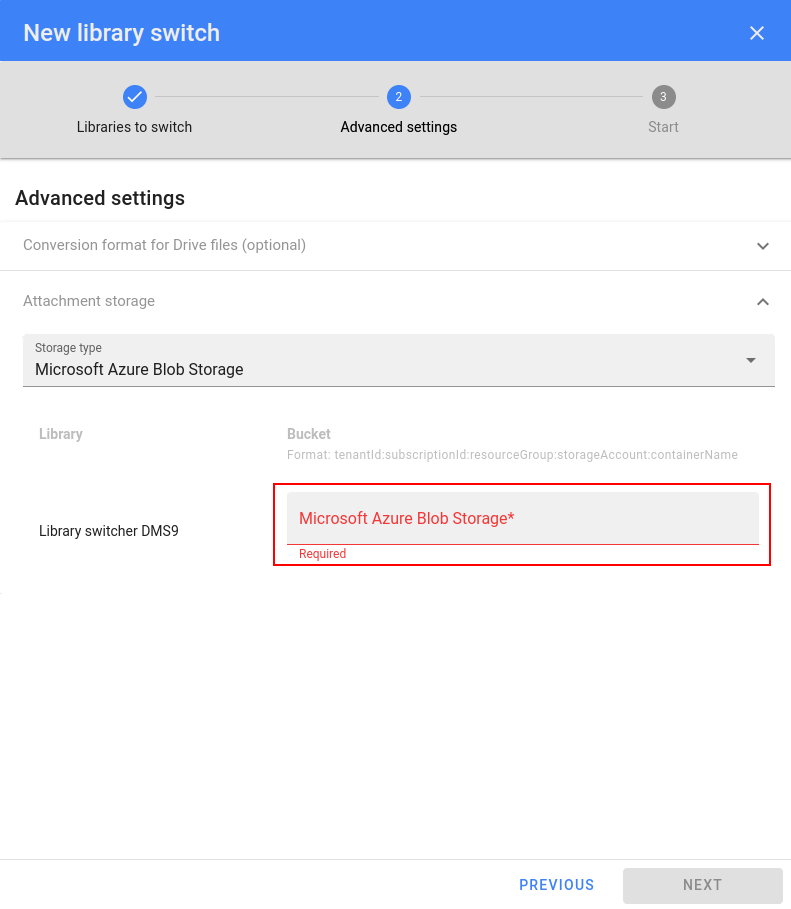Open the Storage type dropdown
This screenshot has height=909, width=791.
(x=399, y=360)
